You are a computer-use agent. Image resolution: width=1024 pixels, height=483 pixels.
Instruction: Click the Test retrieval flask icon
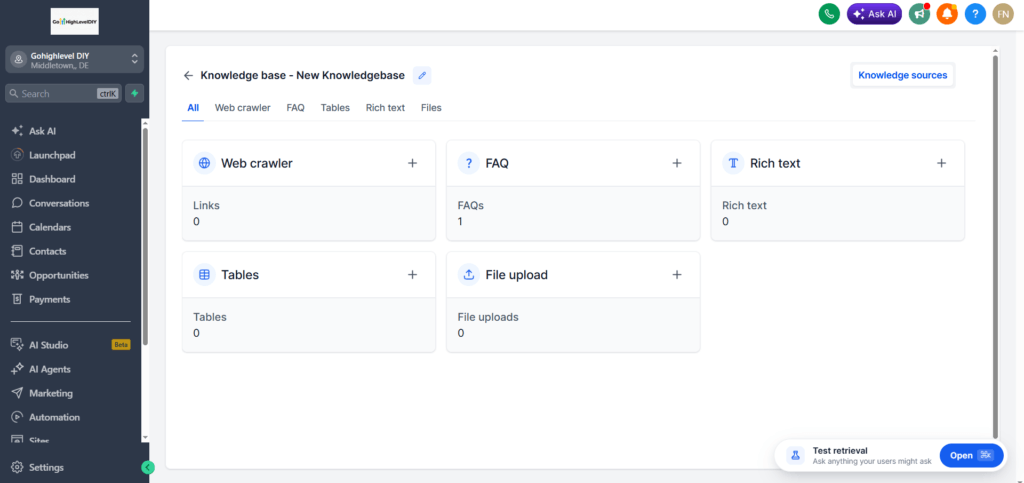pyautogui.click(x=795, y=456)
